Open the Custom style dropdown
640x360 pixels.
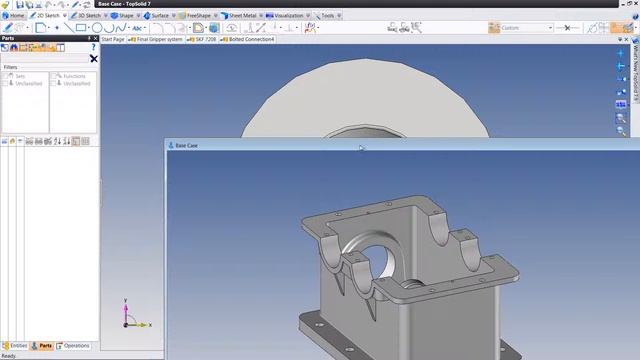(x=551, y=28)
